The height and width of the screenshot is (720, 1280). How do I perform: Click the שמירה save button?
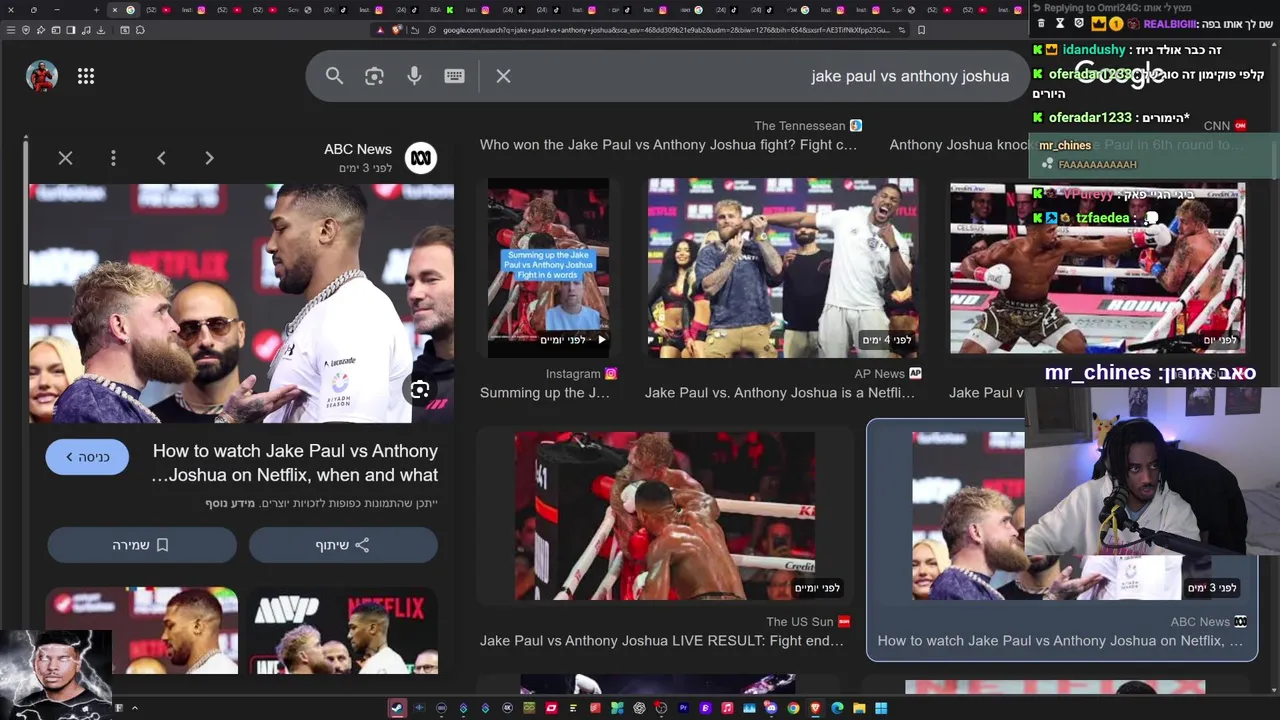(x=141, y=545)
